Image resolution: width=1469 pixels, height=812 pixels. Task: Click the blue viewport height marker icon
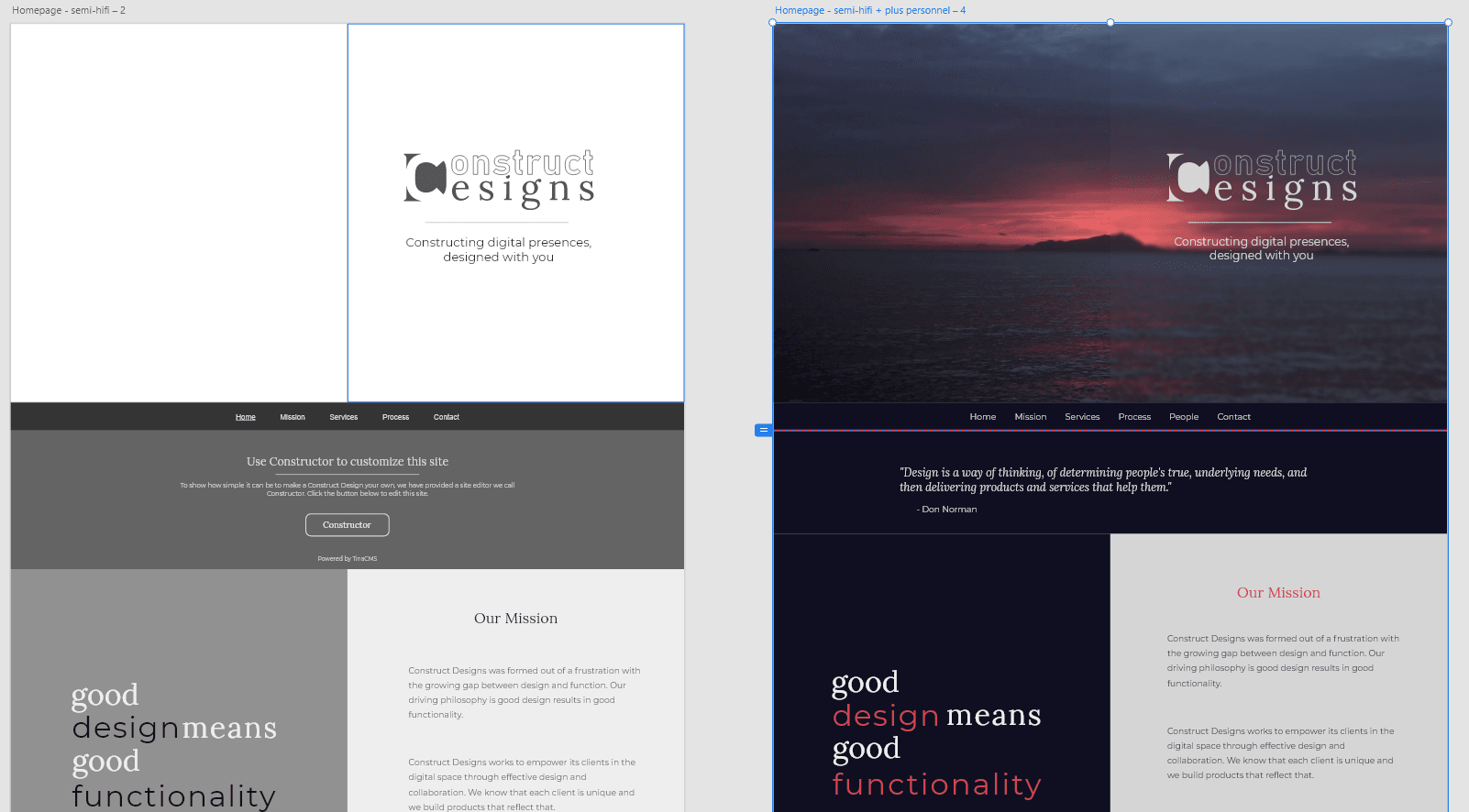tap(763, 430)
